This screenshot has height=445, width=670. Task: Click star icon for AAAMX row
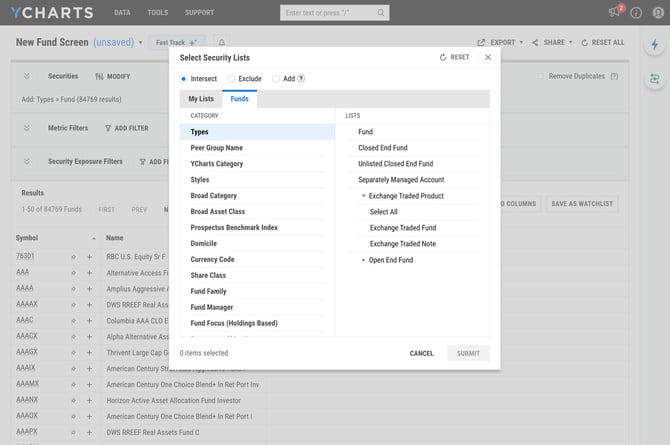(73, 385)
